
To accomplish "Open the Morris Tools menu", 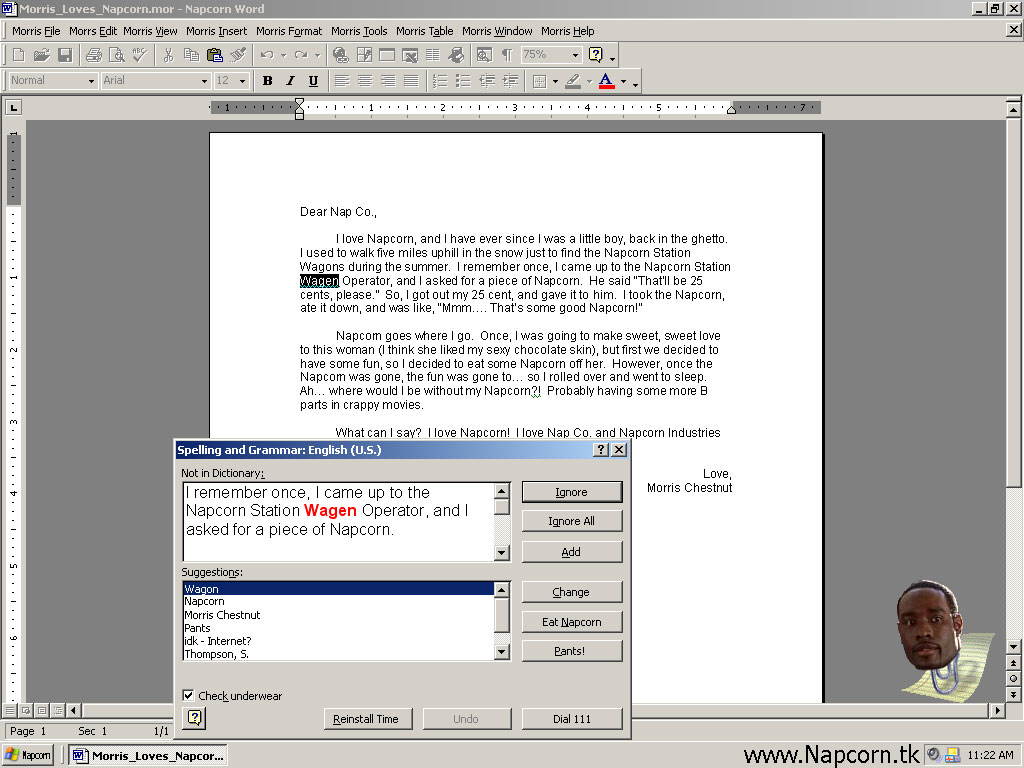I will (359, 31).
